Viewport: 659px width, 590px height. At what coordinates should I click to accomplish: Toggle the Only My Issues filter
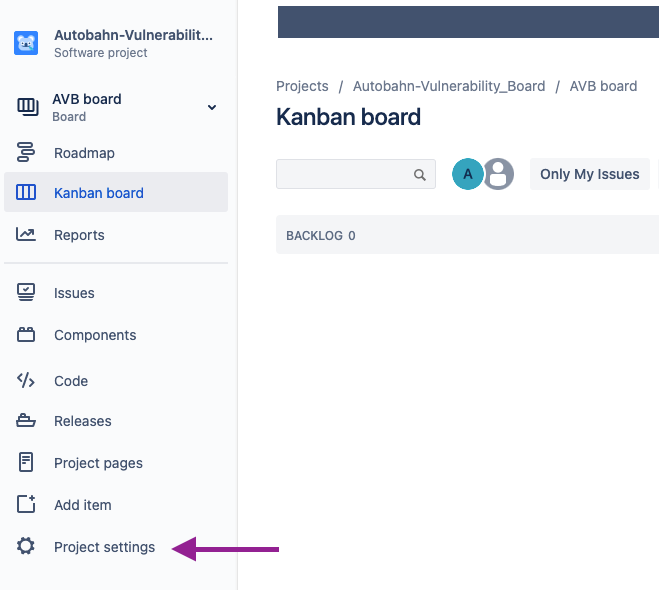pos(590,174)
